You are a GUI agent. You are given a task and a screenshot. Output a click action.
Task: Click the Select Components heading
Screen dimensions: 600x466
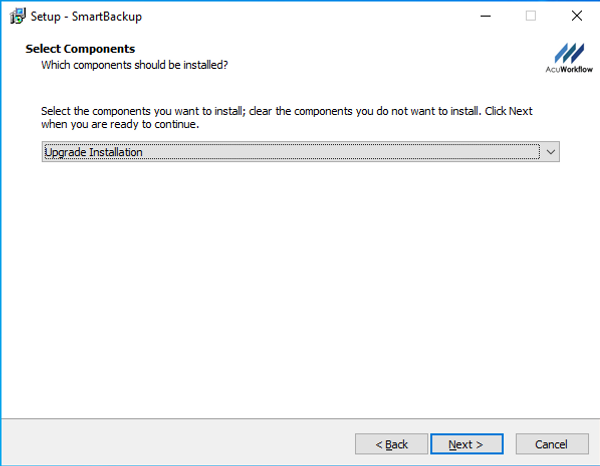[80, 49]
